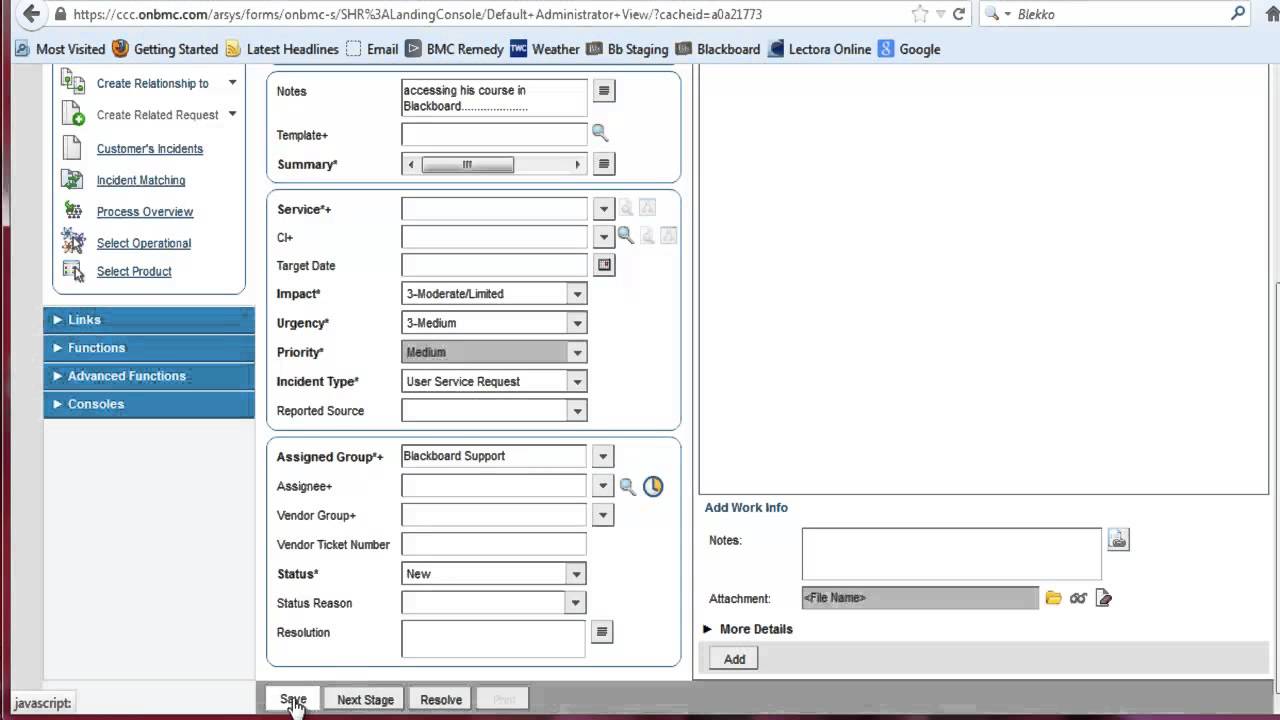Viewport: 1280px width, 720px height.
Task: Open the Status dropdown
Action: coord(576,574)
